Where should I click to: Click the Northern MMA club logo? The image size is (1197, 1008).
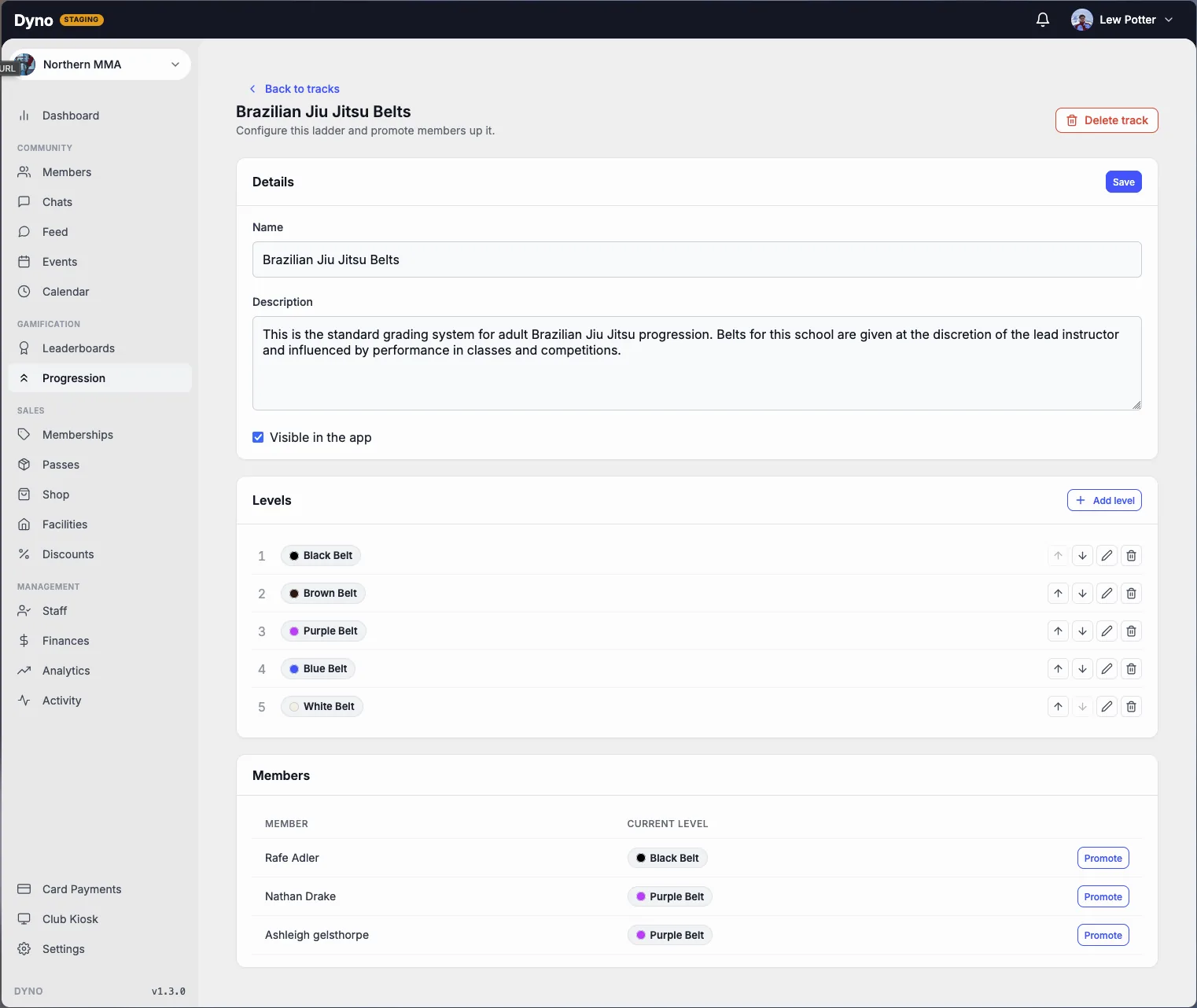[25, 64]
